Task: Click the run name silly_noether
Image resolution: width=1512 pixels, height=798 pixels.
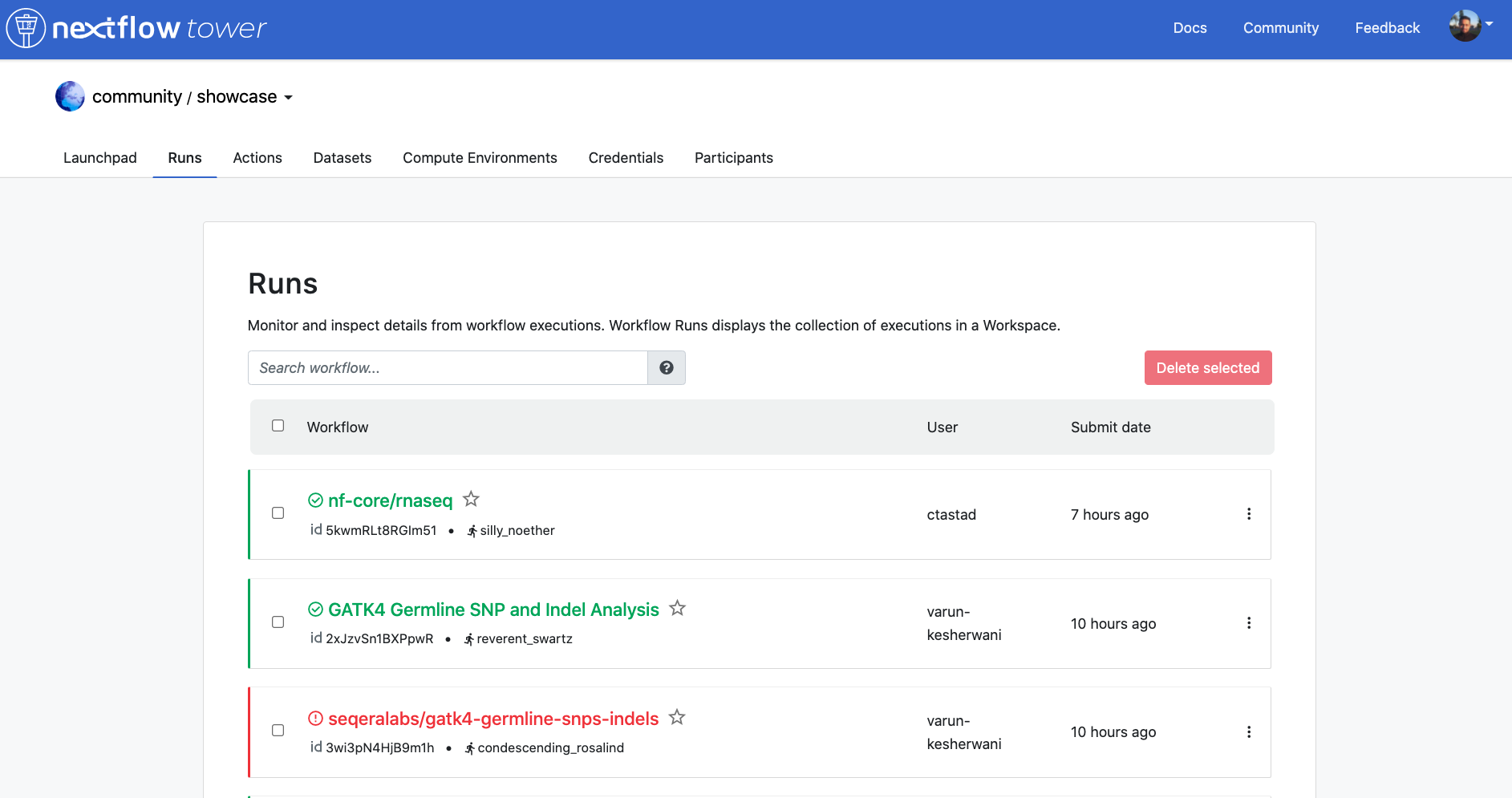Action: click(517, 531)
